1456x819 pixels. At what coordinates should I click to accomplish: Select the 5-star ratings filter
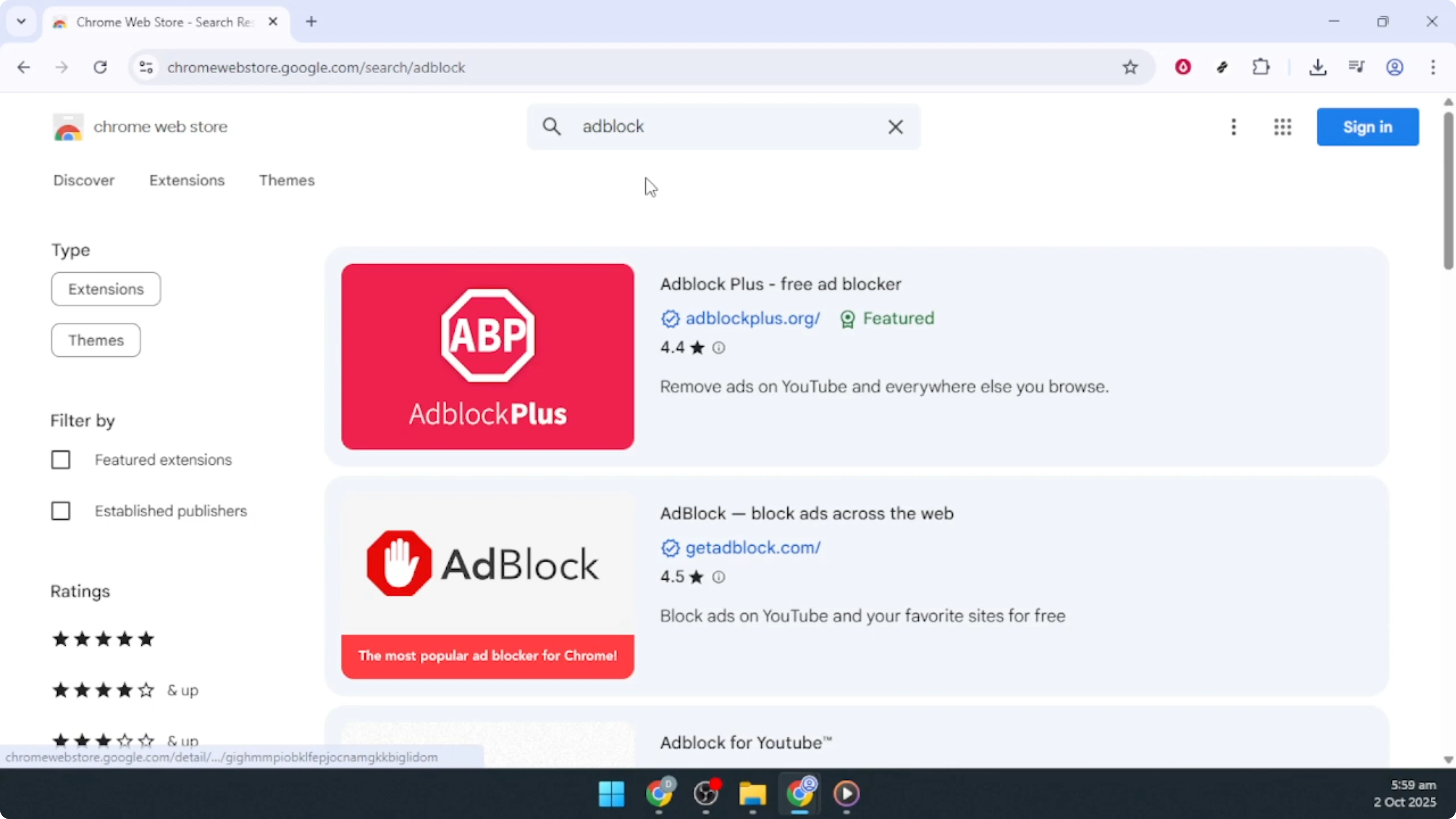click(102, 639)
